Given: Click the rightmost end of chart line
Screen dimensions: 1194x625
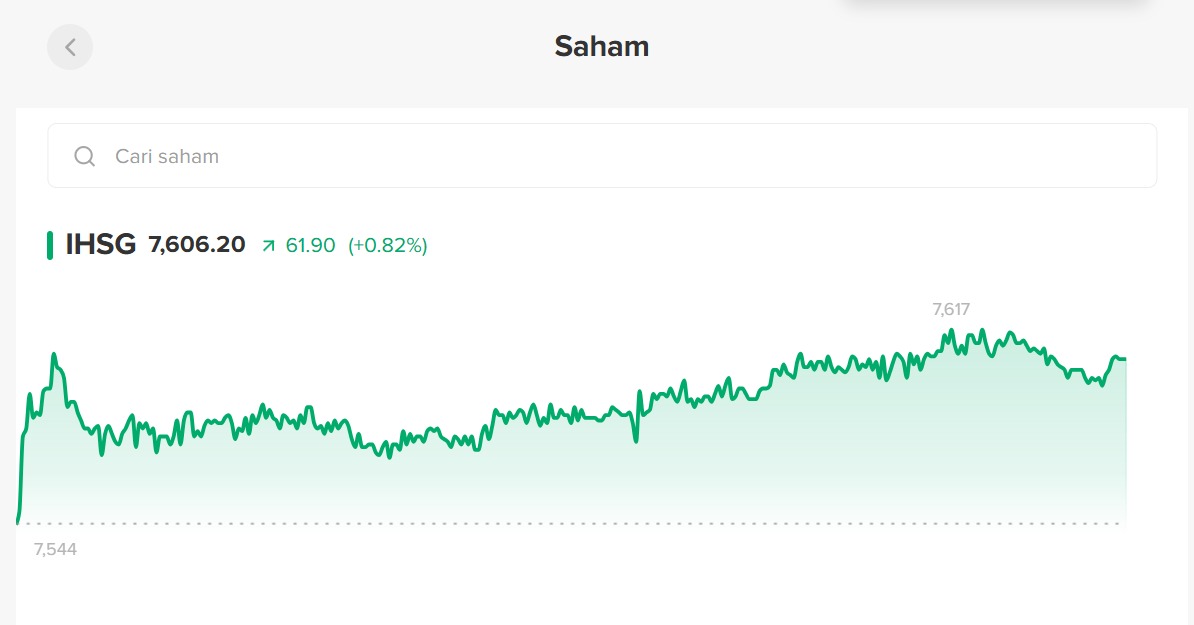Looking at the screenshot, I should 1125,358.
